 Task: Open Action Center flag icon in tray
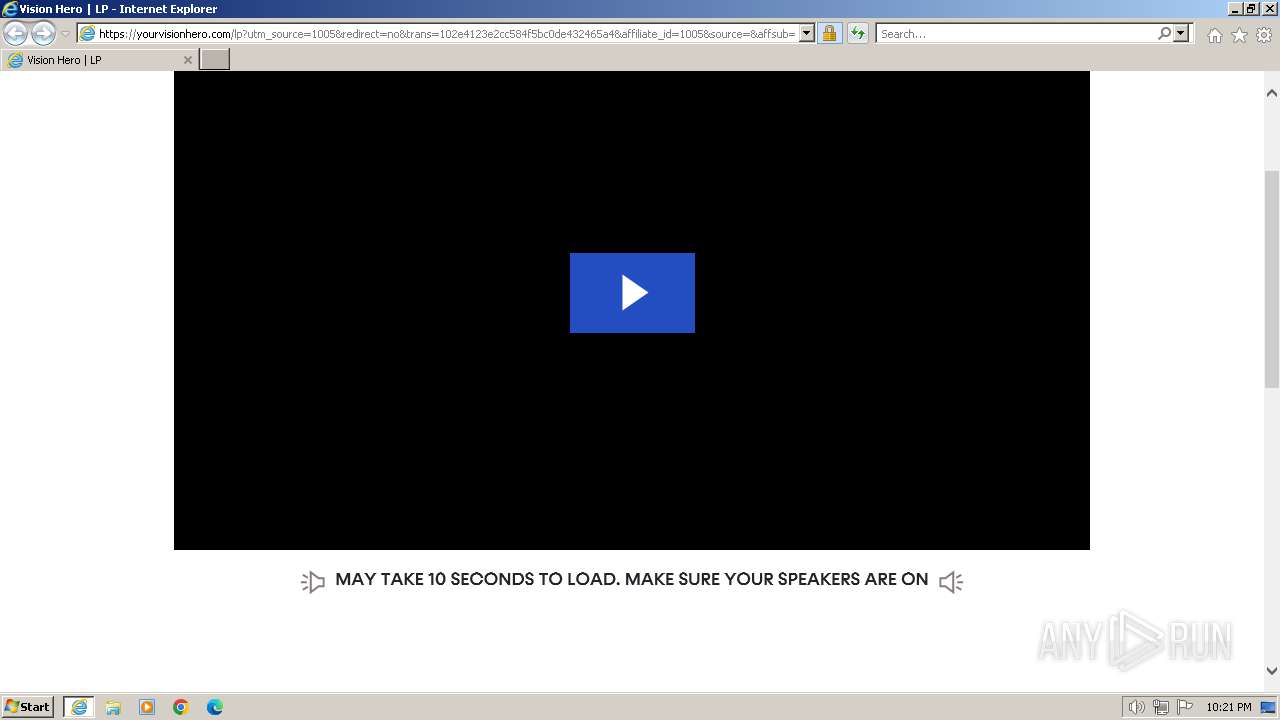coord(1185,707)
